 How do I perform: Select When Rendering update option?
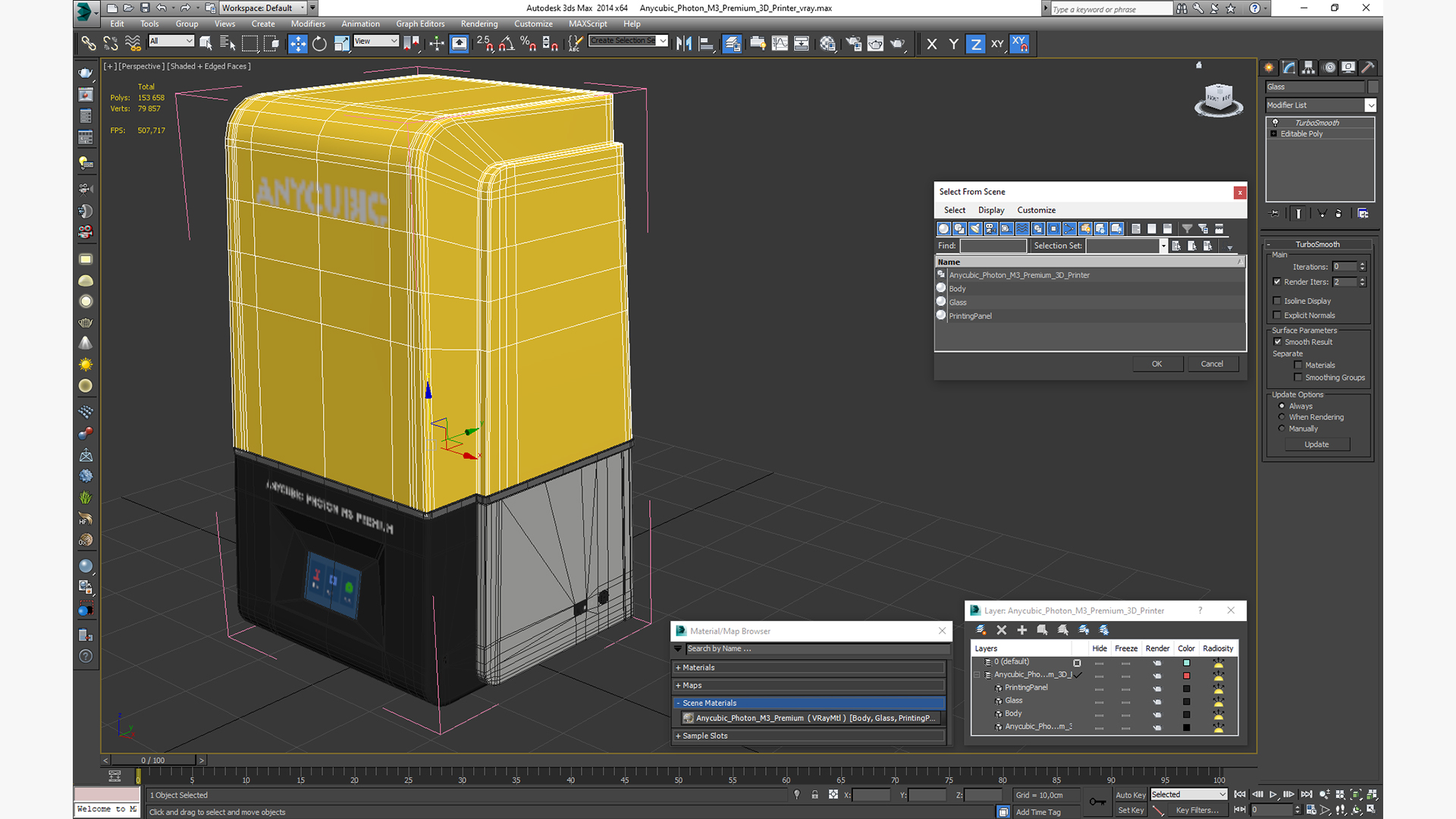pos(1282,417)
